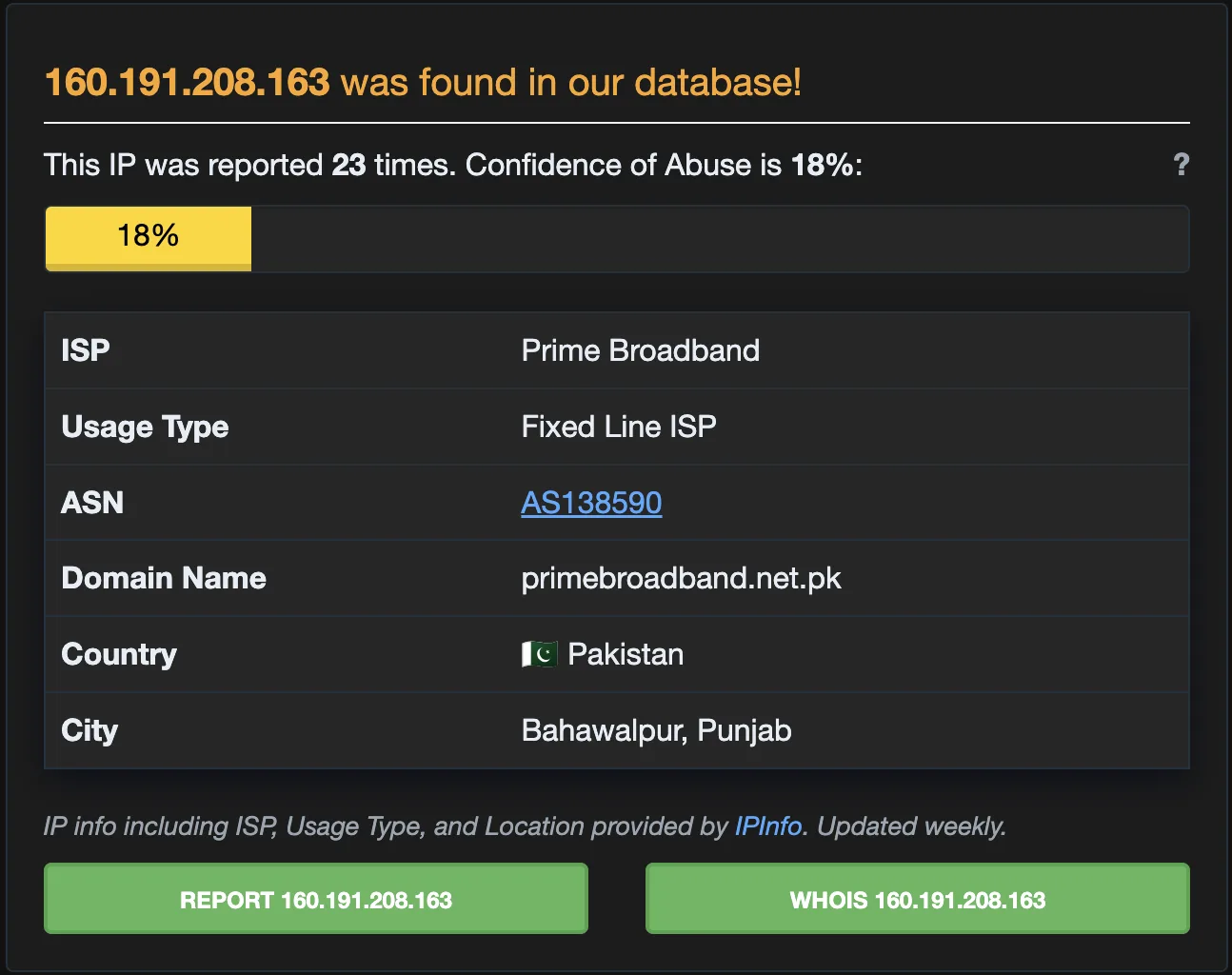
Task: Click the City row label
Action: tap(89, 730)
